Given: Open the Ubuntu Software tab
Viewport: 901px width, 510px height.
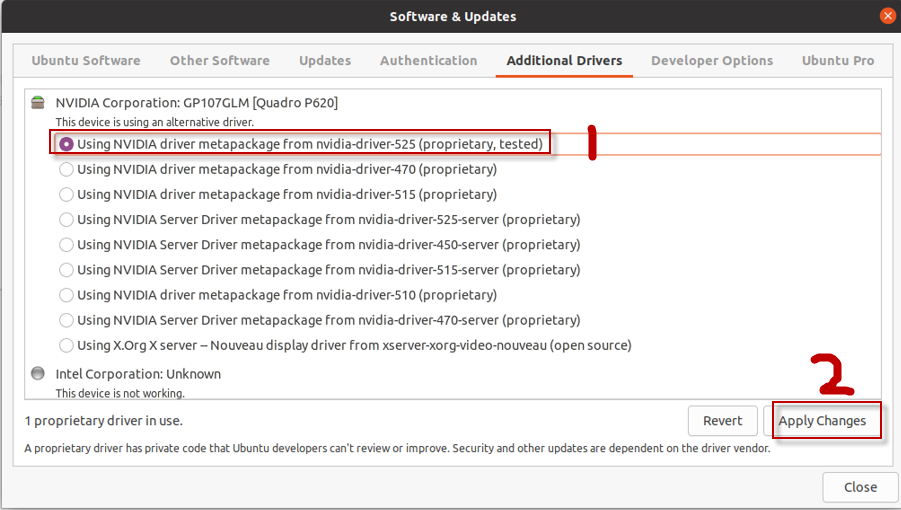Looking at the screenshot, I should click(x=86, y=60).
